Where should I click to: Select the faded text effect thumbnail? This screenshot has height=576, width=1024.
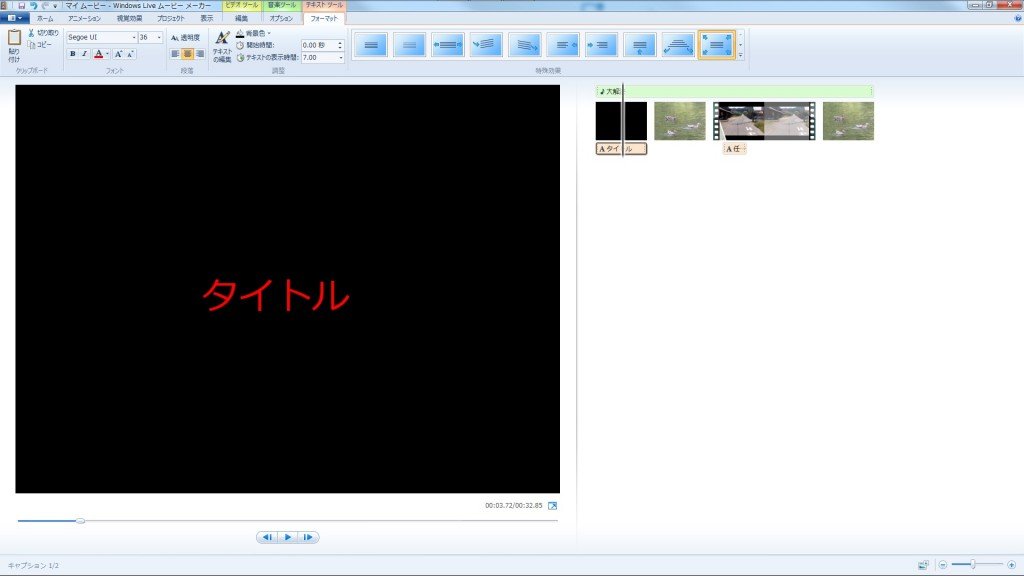pyautogui.click(x=409, y=45)
